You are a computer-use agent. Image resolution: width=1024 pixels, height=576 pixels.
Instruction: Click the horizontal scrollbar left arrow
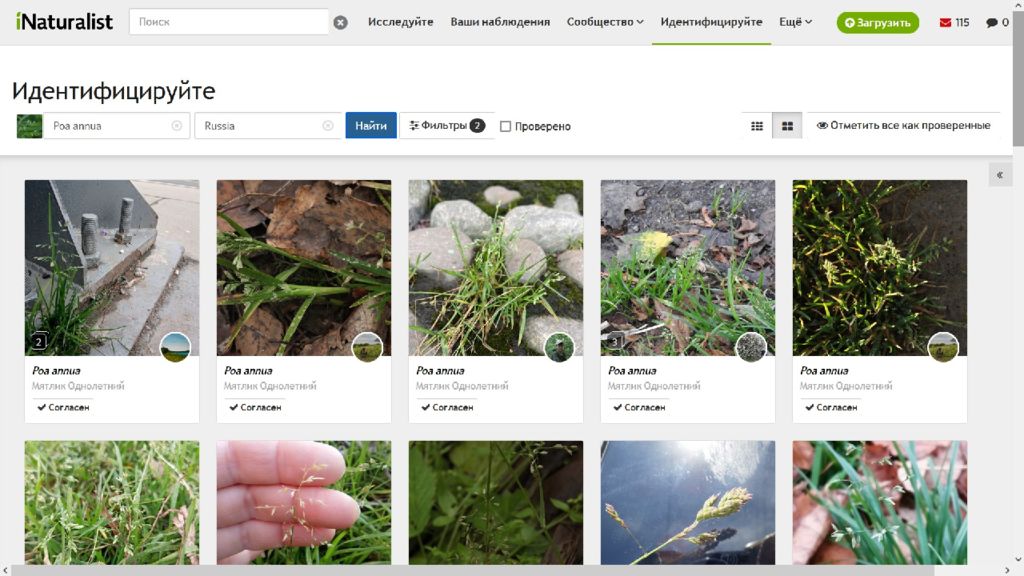pos(5,571)
